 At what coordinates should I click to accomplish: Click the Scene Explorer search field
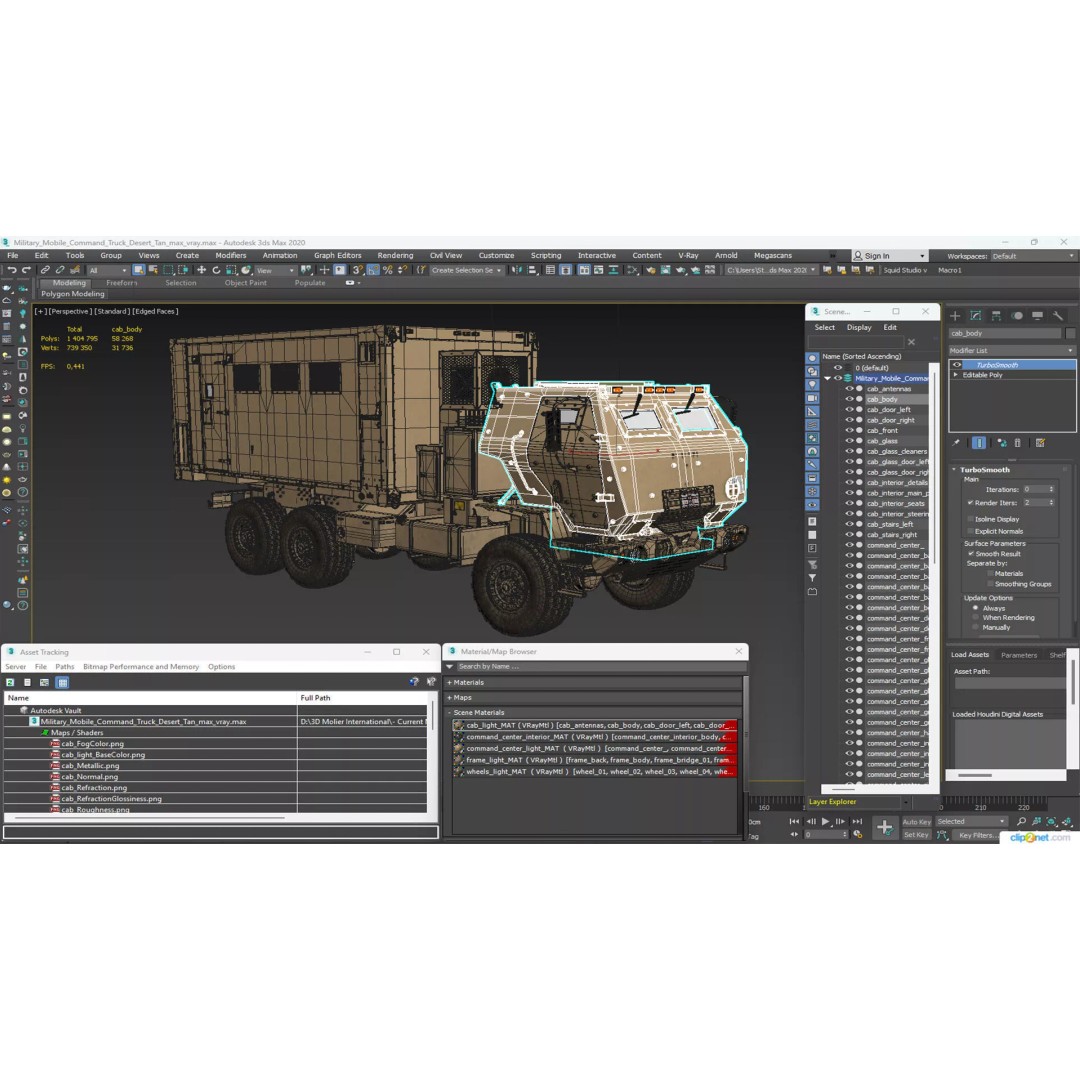click(x=855, y=342)
